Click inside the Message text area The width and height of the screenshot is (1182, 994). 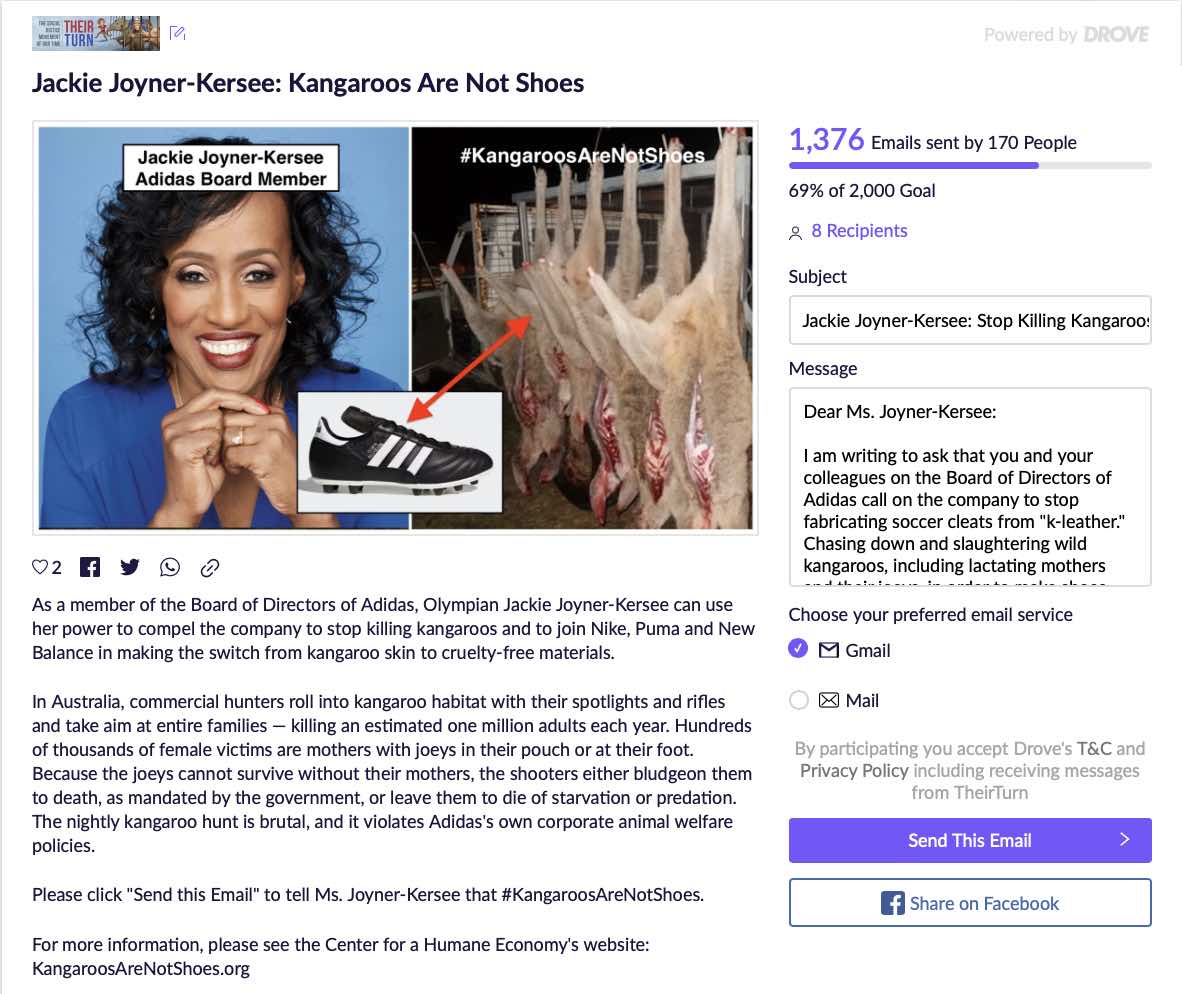point(969,487)
